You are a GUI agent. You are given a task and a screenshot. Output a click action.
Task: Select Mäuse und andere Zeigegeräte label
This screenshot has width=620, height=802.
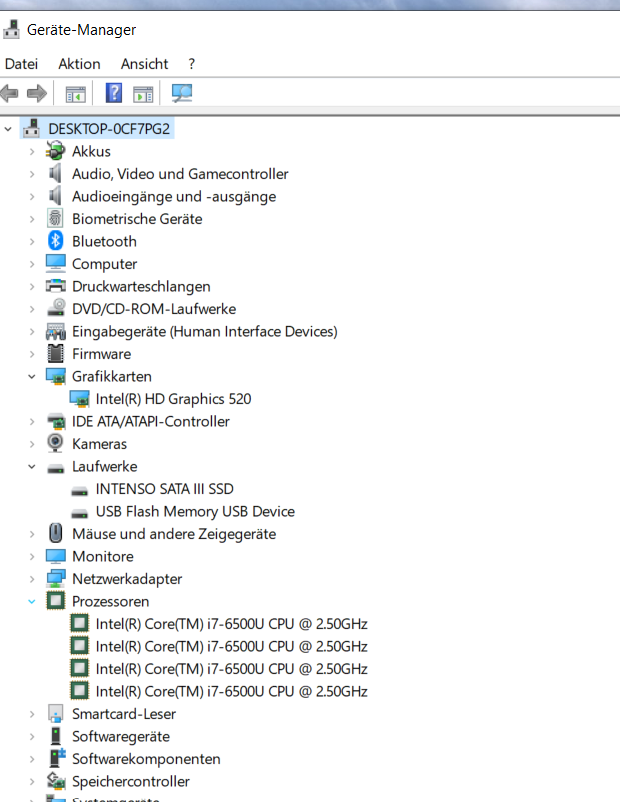(174, 534)
